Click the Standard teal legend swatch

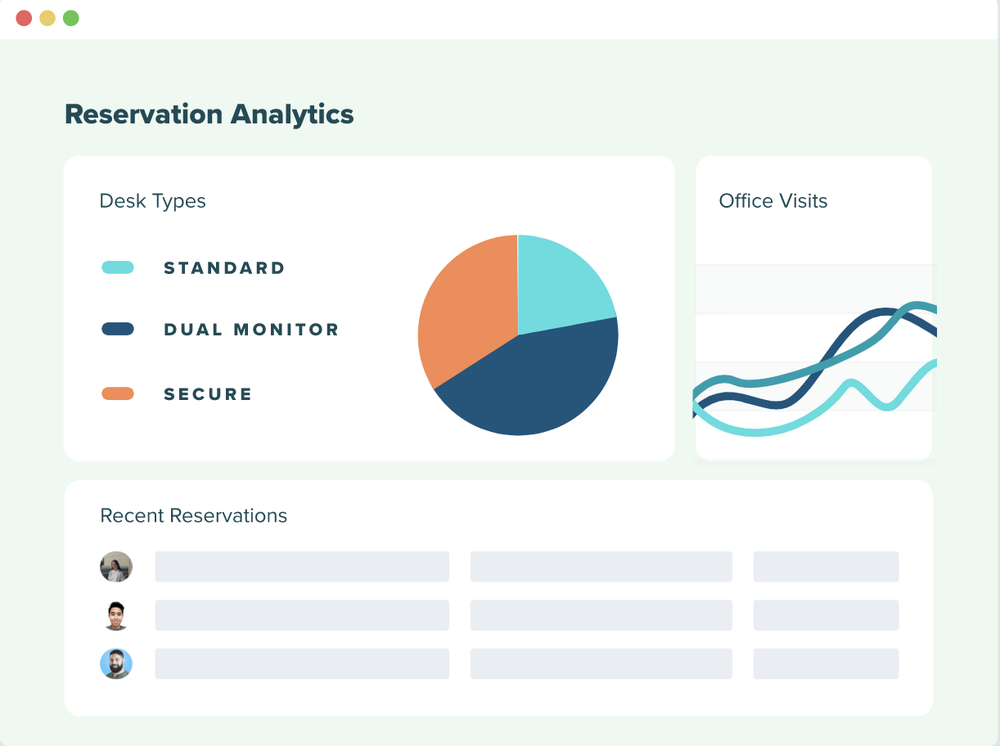(x=118, y=268)
